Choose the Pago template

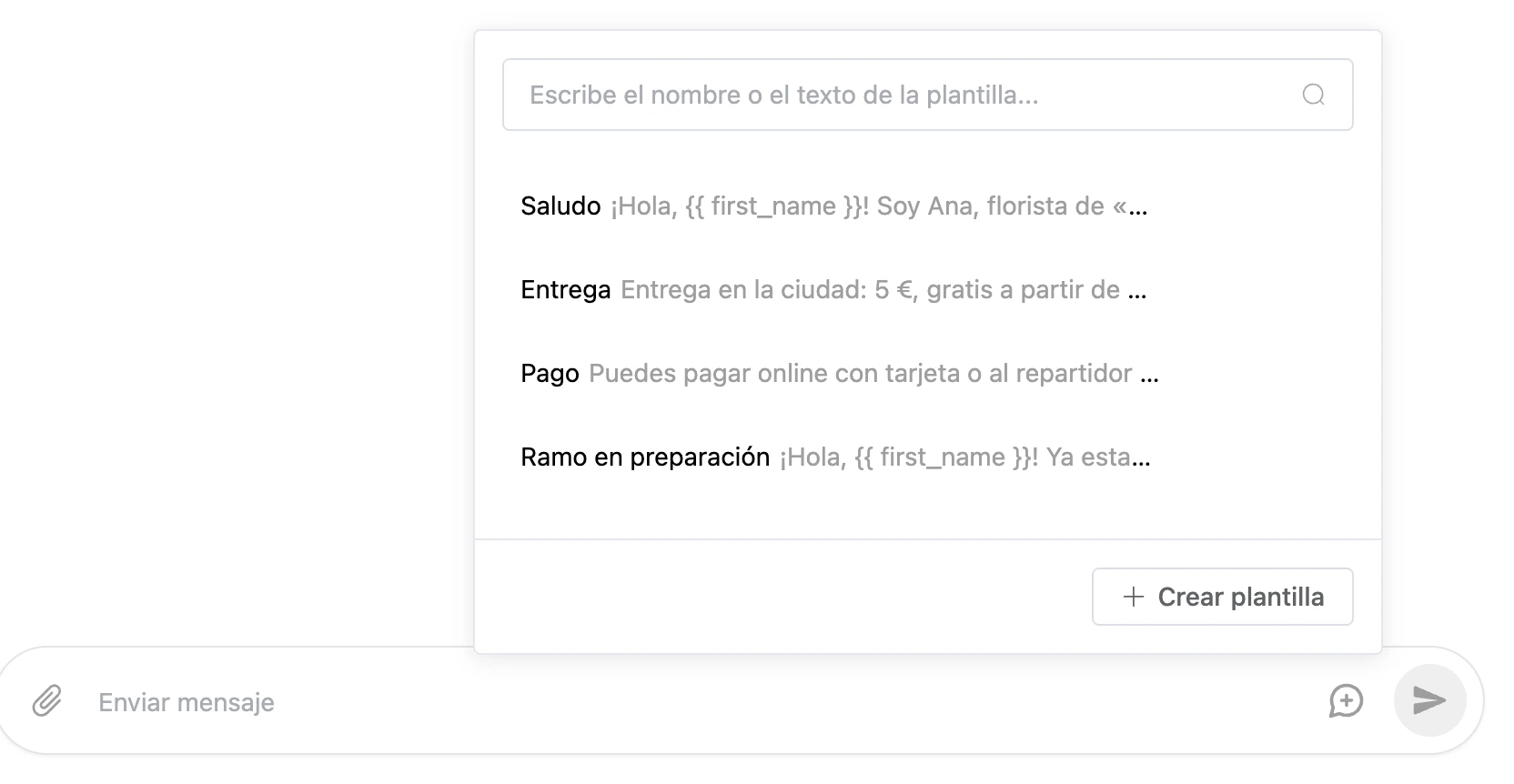tap(927, 374)
